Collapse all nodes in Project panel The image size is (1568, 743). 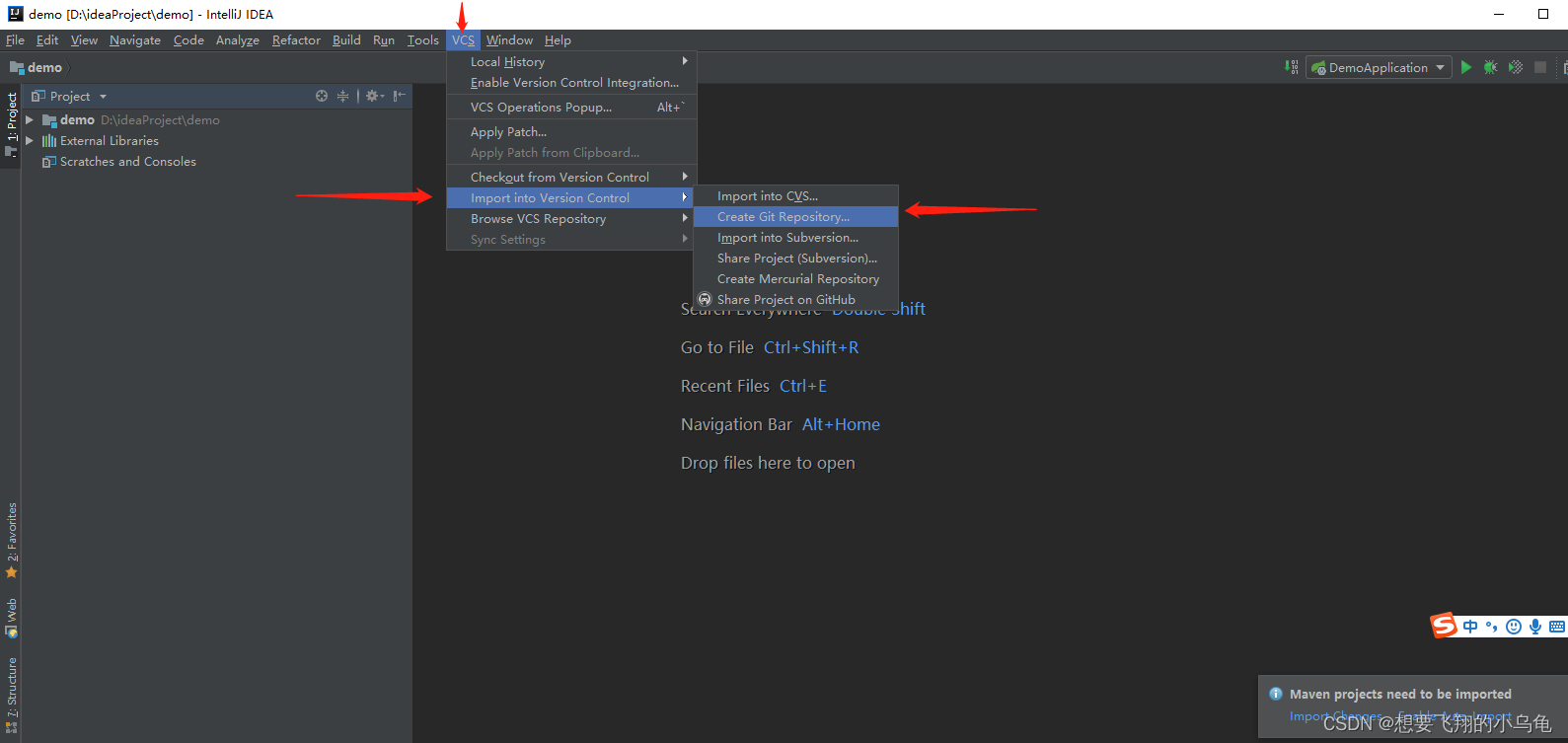click(342, 96)
